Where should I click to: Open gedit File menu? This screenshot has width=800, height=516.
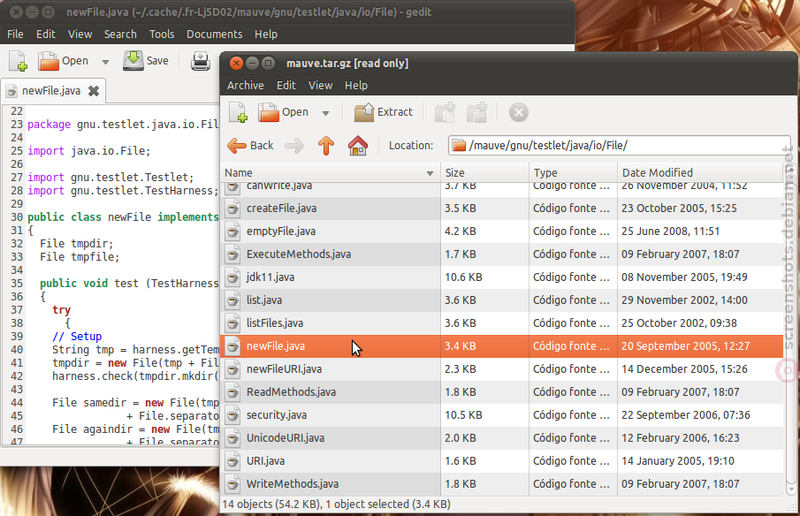(15, 34)
